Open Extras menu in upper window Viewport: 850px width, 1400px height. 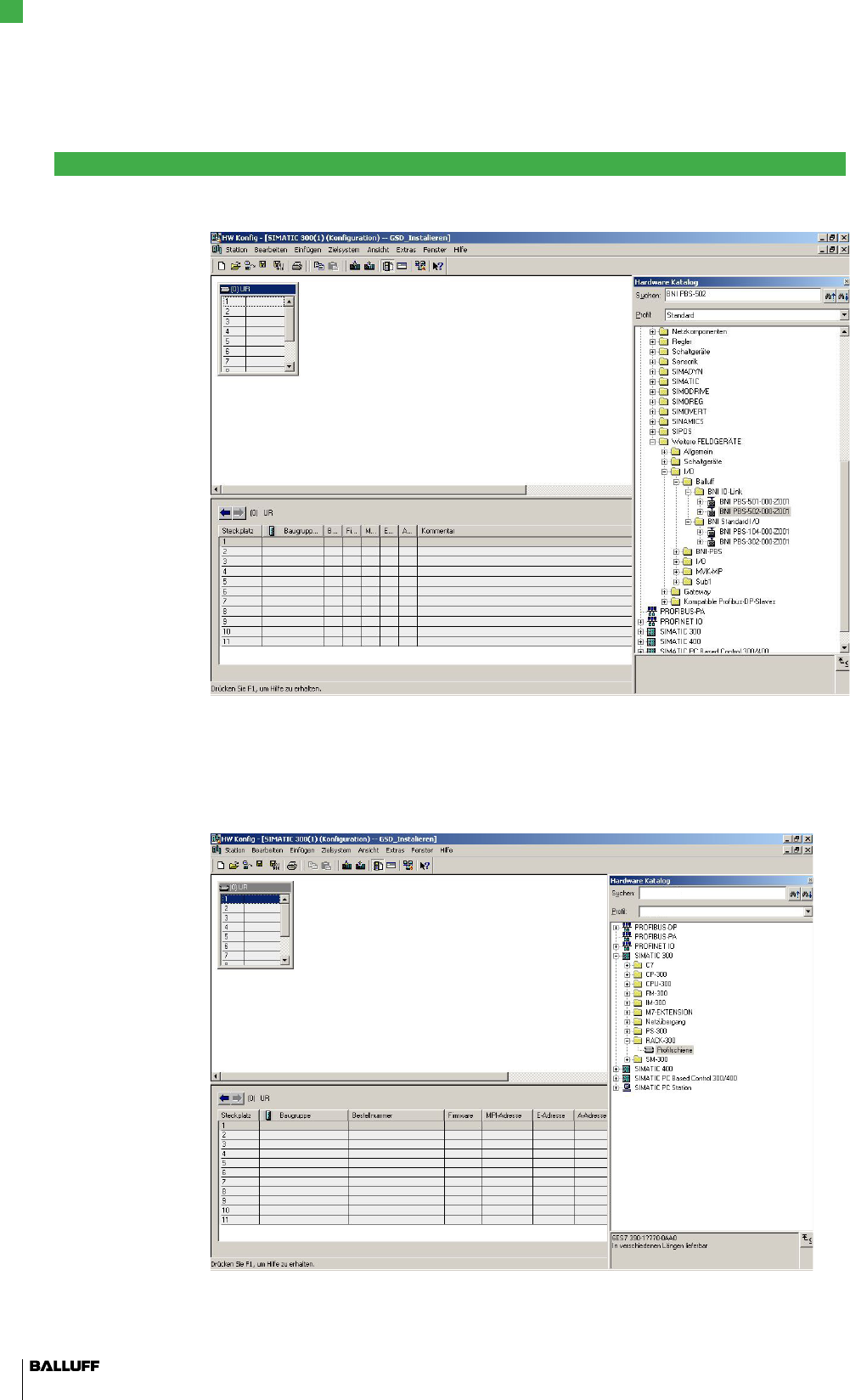pos(406,250)
